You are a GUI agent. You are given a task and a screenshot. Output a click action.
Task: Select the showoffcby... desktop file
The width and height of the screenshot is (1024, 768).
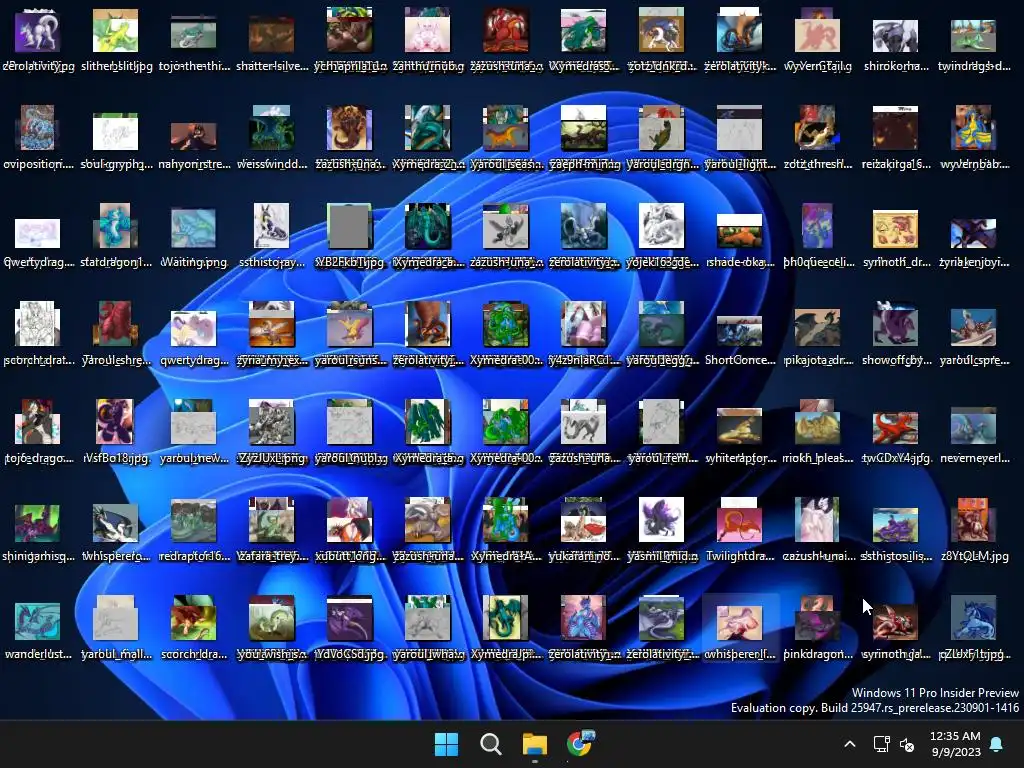tap(895, 334)
